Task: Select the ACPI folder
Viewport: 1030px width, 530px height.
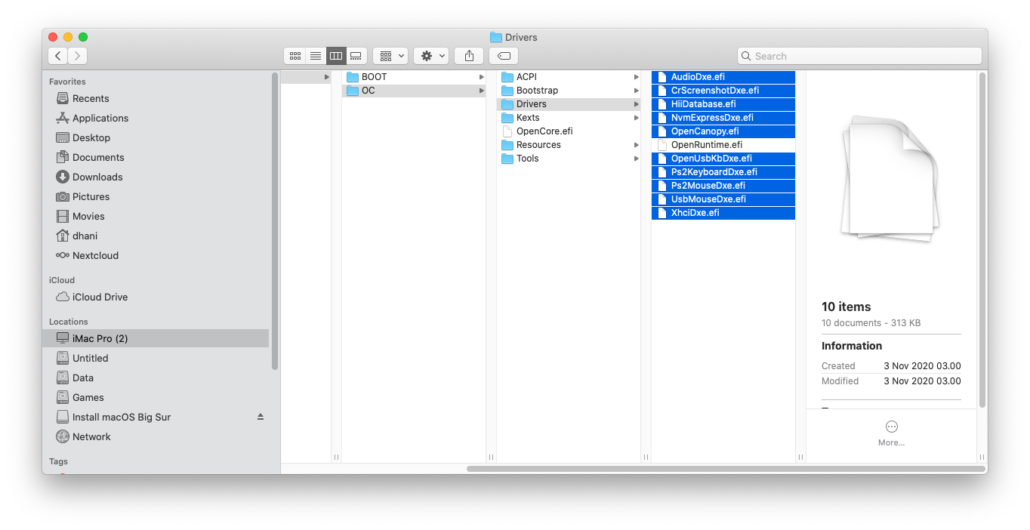Action: tap(527, 77)
